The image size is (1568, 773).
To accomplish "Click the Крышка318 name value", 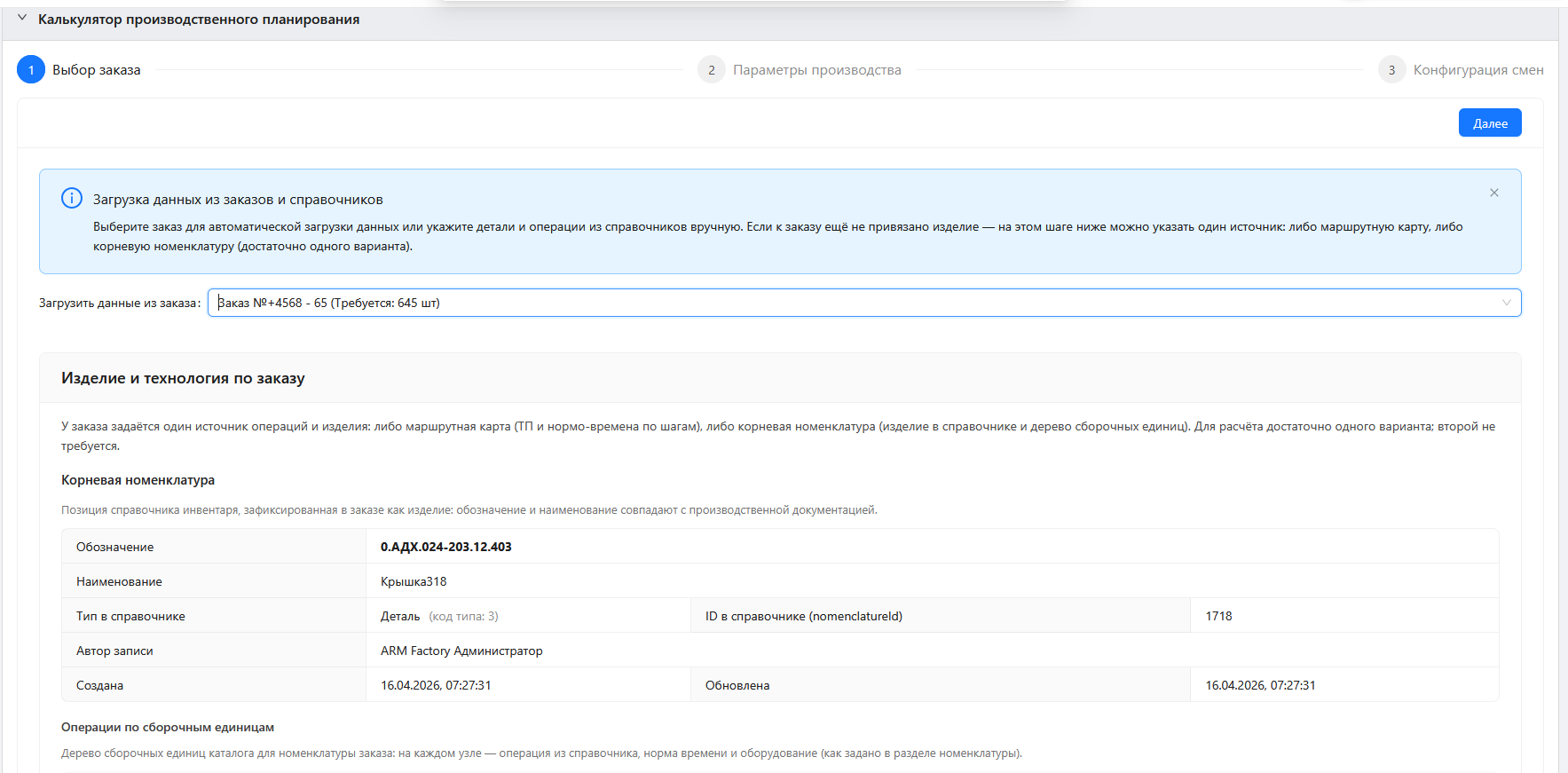I will (x=414, y=581).
